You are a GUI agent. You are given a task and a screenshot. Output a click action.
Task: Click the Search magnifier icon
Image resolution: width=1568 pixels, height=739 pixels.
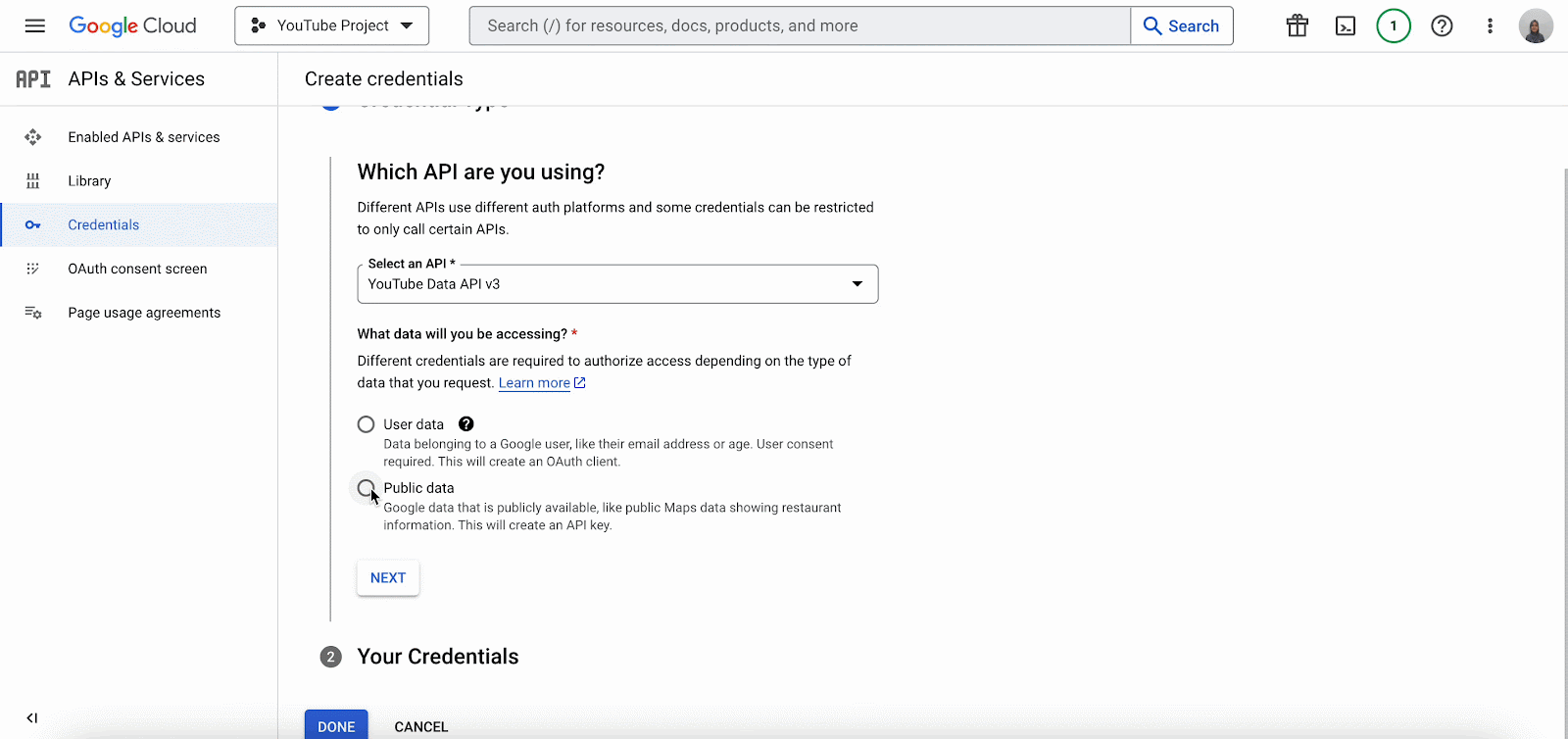click(1152, 25)
